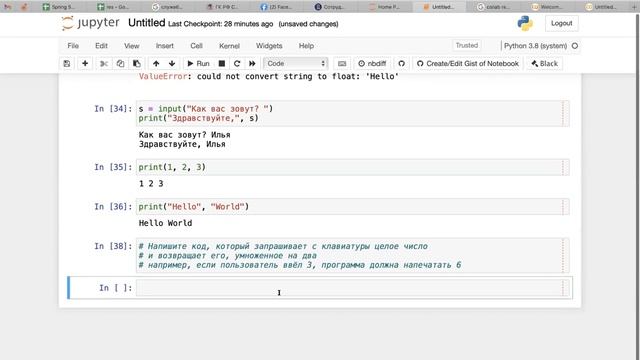Open the File menu
Viewport: 640px width, 360px height.
[73, 46]
